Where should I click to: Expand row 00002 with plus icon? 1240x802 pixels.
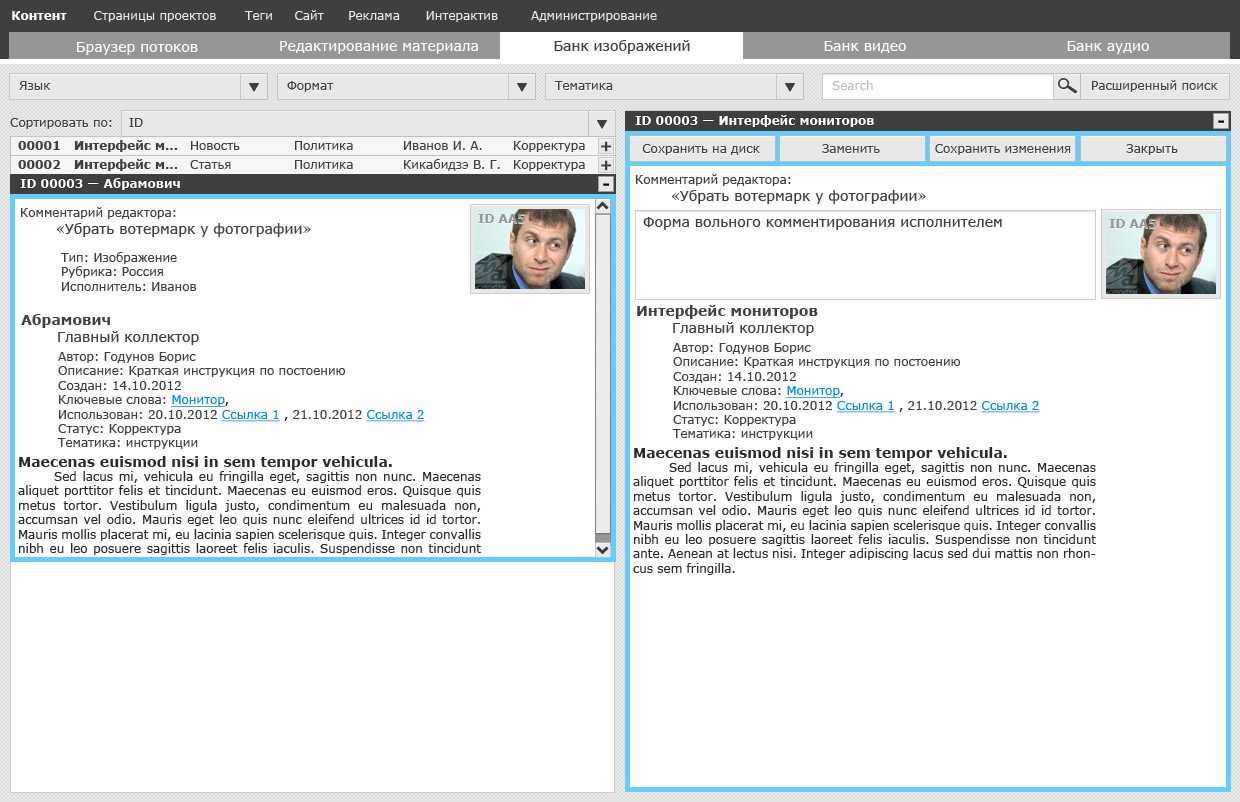605,165
